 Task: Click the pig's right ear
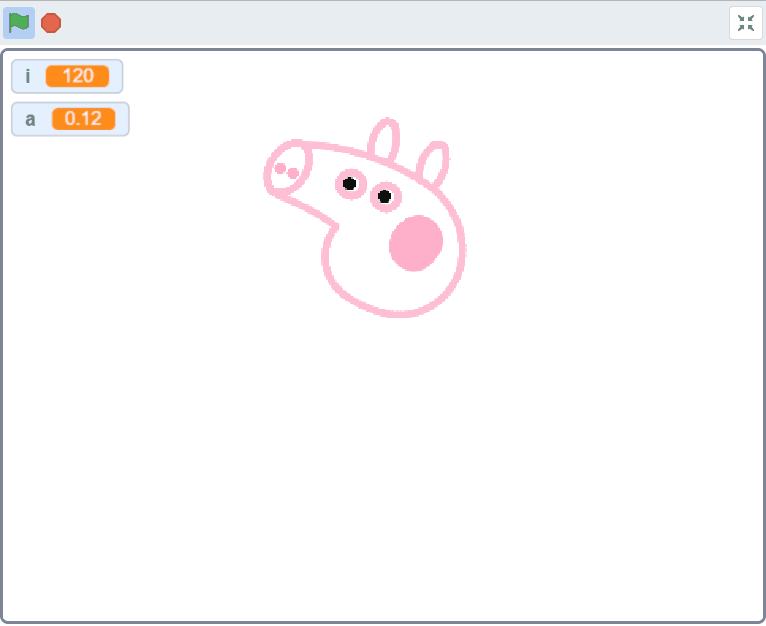432,164
